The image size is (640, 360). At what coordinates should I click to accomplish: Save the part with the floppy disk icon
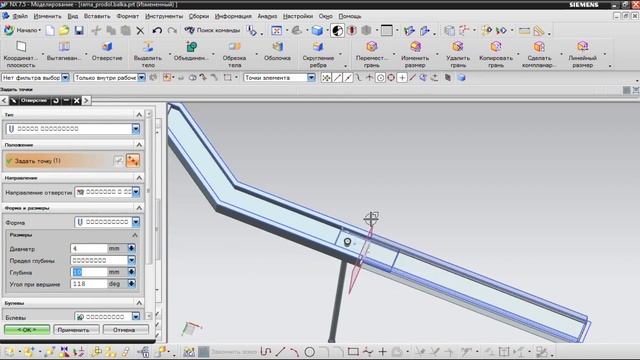pos(79,31)
